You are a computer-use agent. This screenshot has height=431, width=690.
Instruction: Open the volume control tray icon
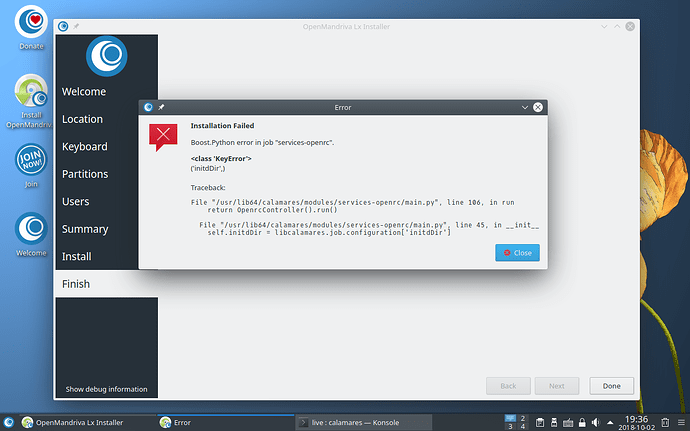click(x=595, y=423)
